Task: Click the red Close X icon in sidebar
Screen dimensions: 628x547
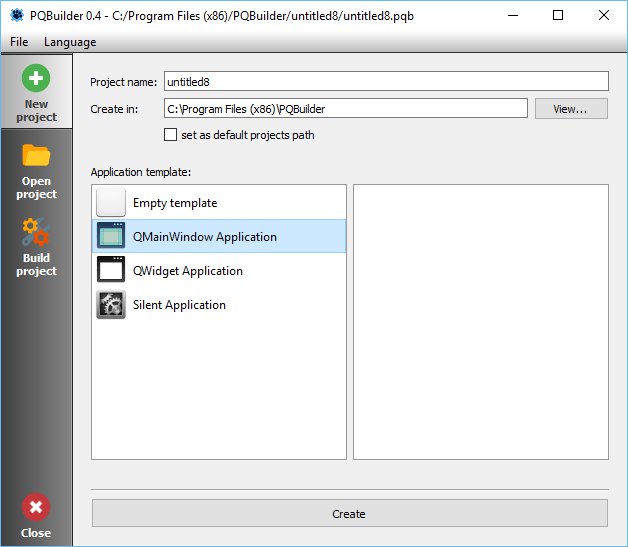Action: [36, 507]
